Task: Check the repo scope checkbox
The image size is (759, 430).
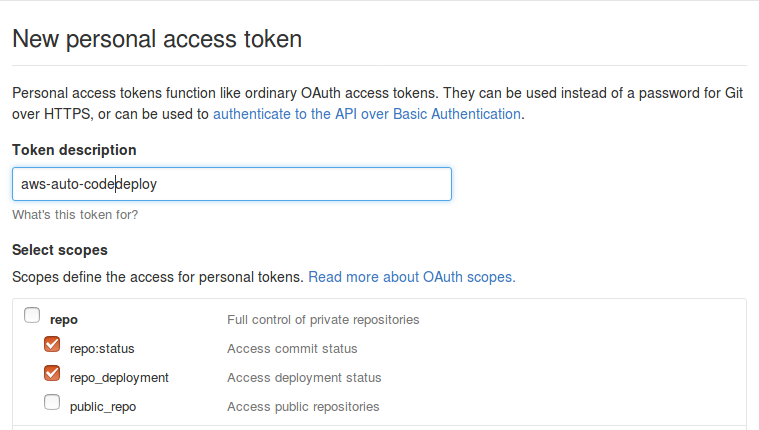Action: pos(32,315)
